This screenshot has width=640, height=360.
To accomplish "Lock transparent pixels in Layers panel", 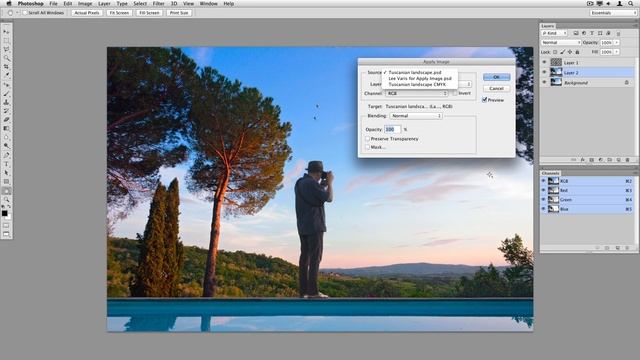I will (x=555, y=52).
